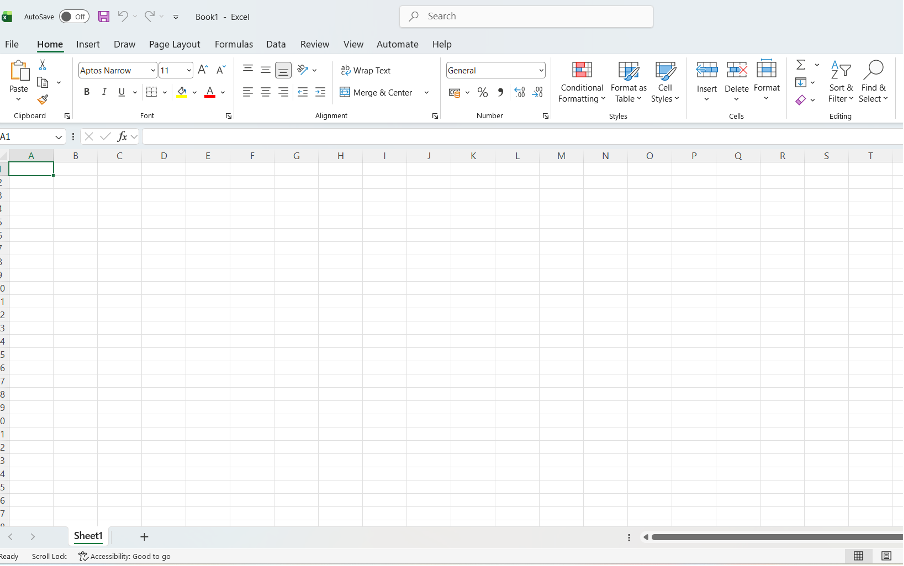Click Center text alignment icon
This screenshot has width=904, height=566.
point(265,92)
